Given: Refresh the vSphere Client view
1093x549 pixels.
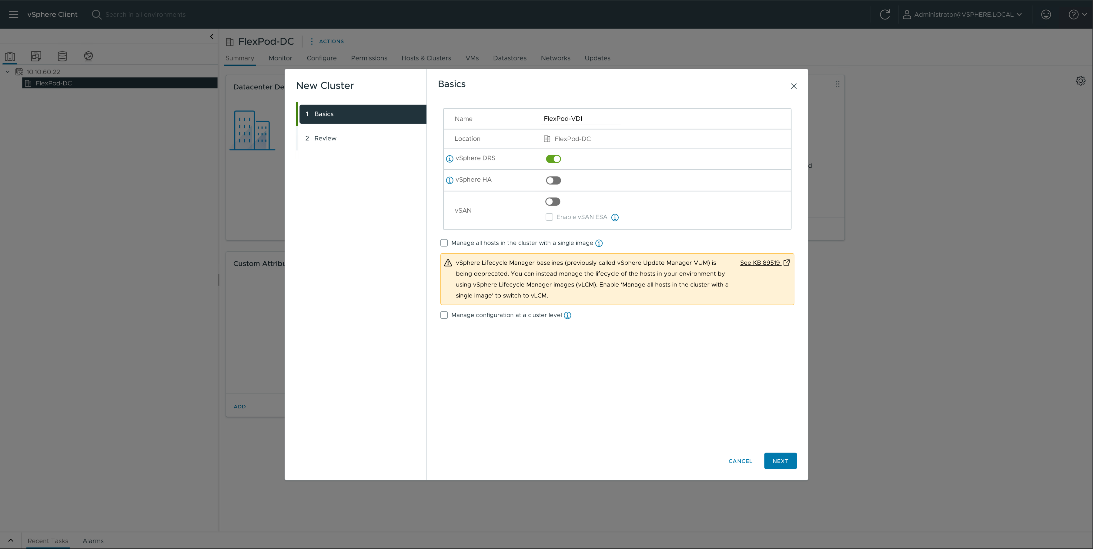Looking at the screenshot, I should [x=885, y=14].
